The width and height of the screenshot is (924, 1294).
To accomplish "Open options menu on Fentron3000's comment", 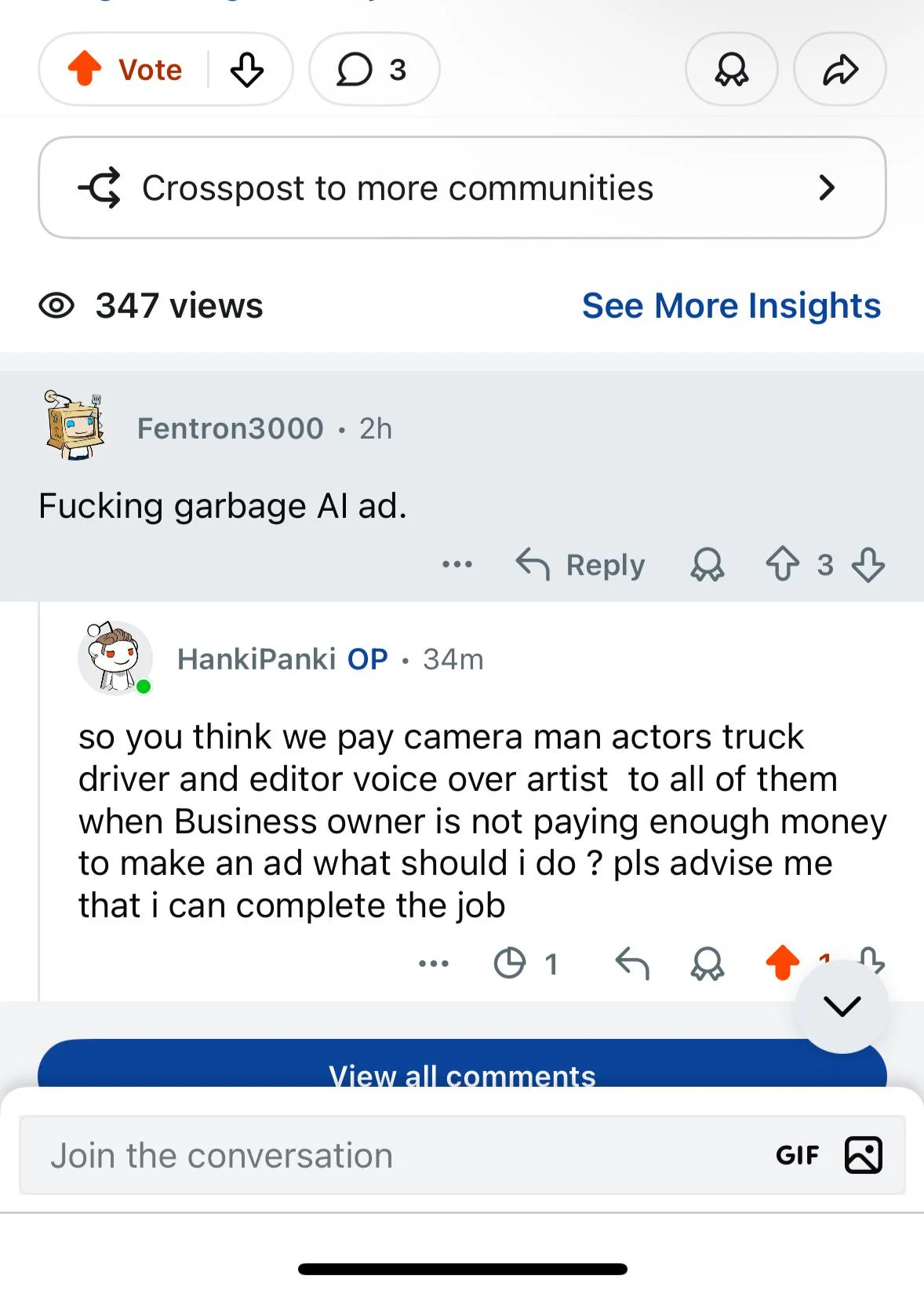I will coord(457,564).
